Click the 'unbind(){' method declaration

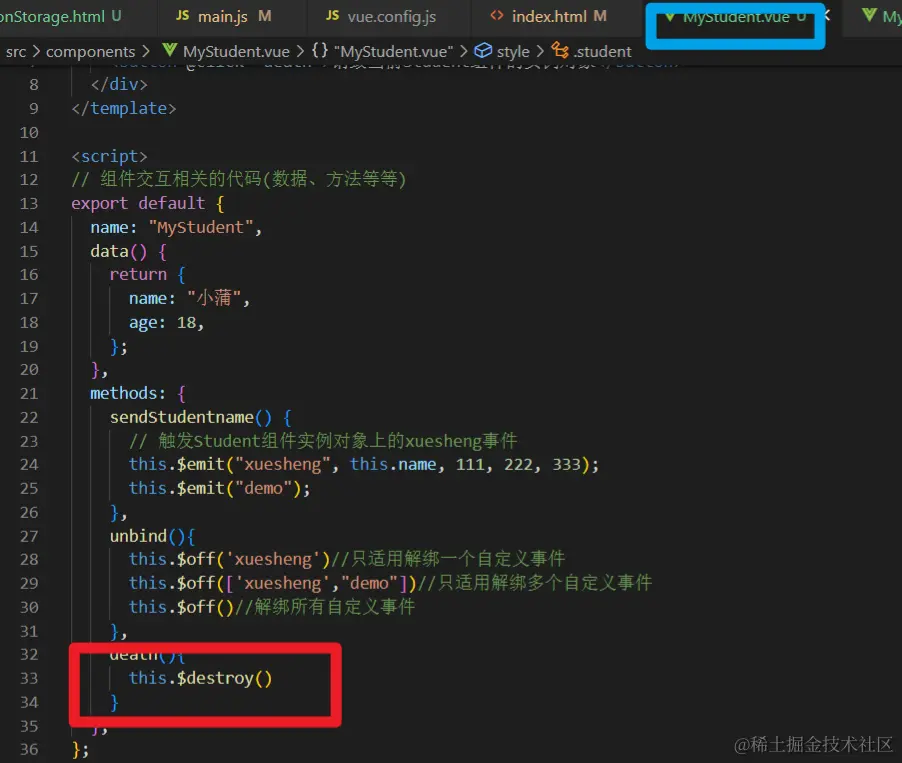pos(152,536)
